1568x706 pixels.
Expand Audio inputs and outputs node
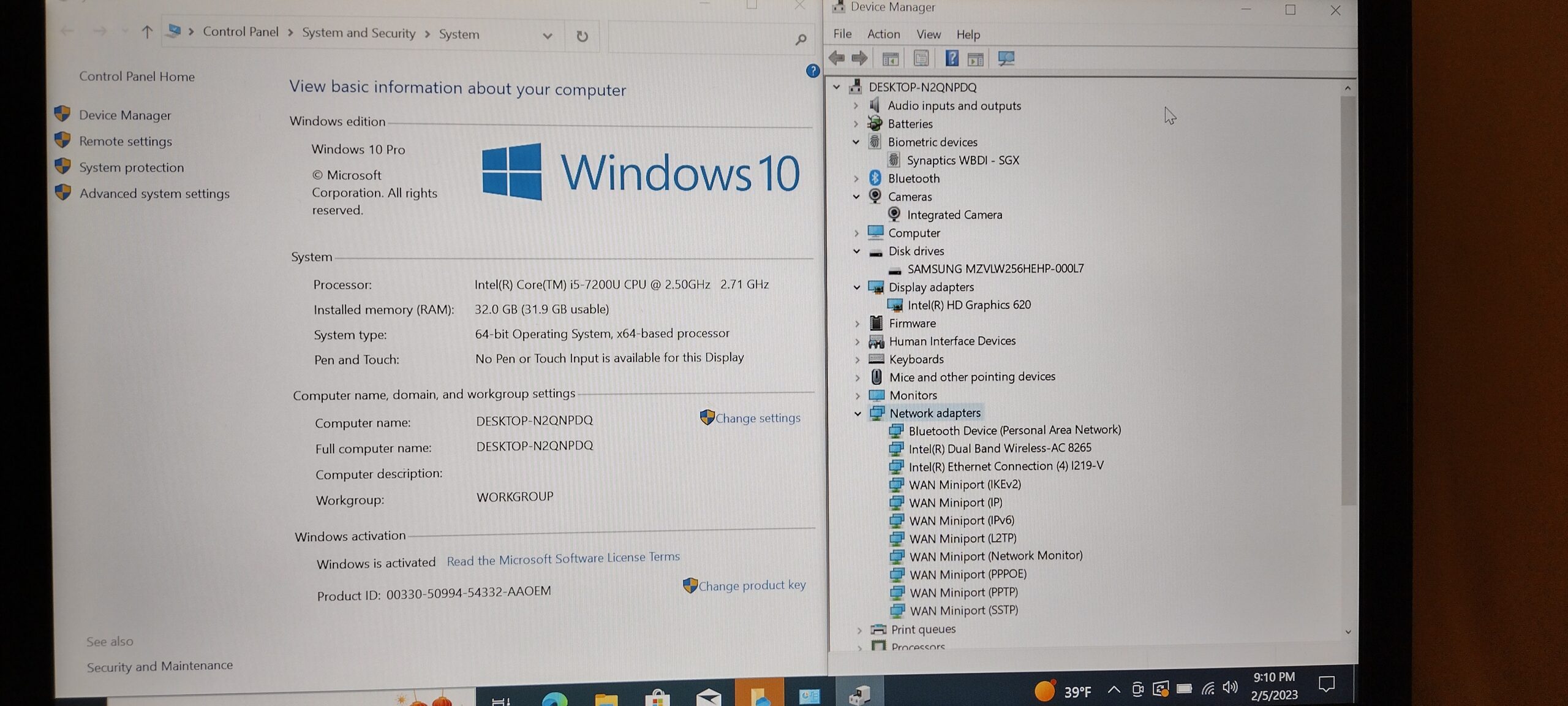point(856,106)
